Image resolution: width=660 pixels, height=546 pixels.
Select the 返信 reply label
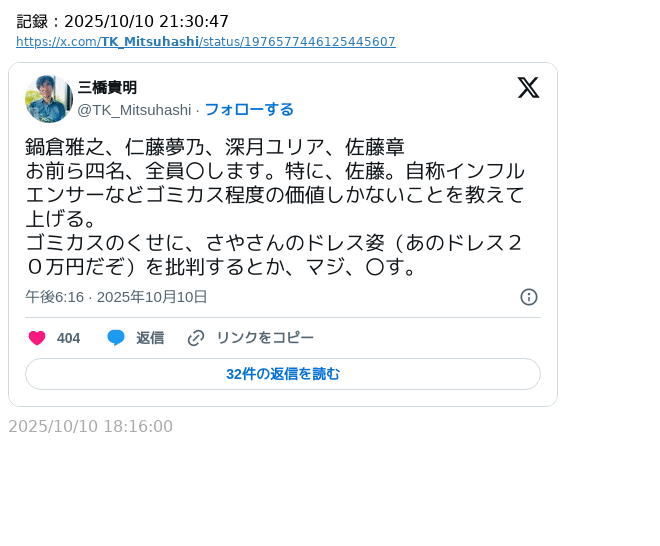pos(150,338)
